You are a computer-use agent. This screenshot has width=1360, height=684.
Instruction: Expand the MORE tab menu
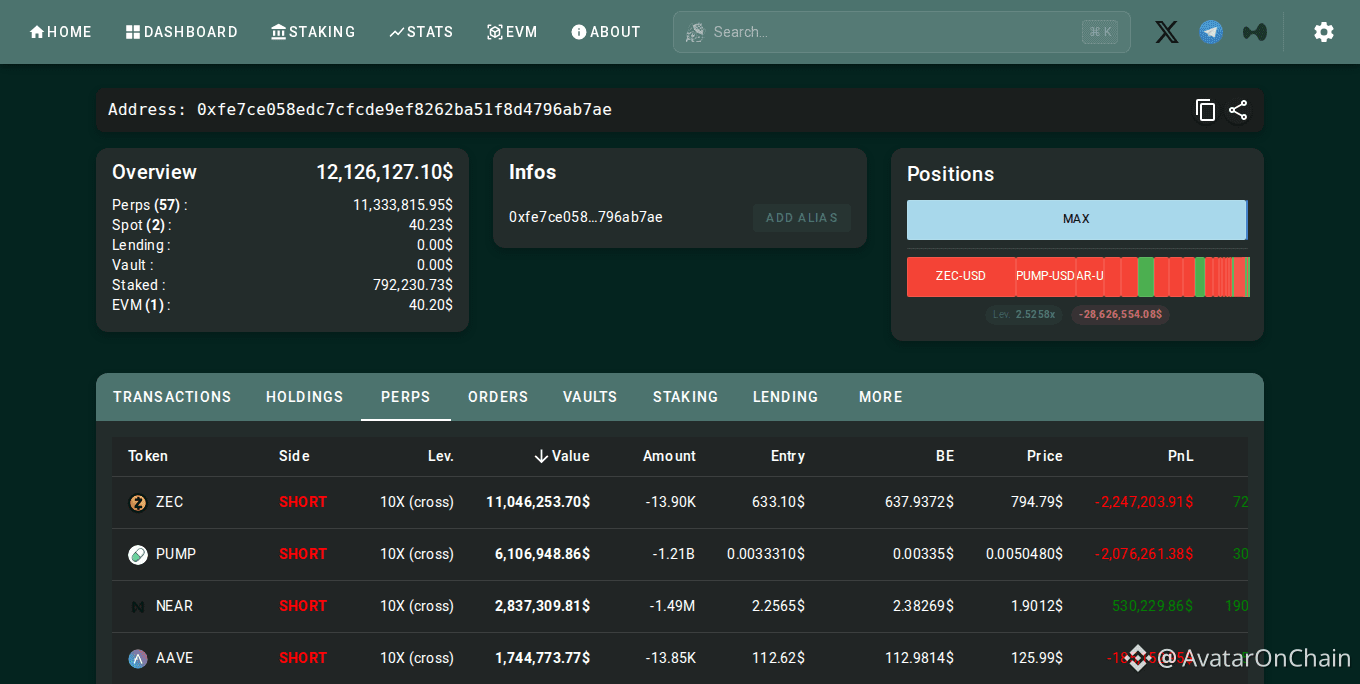tap(881, 397)
